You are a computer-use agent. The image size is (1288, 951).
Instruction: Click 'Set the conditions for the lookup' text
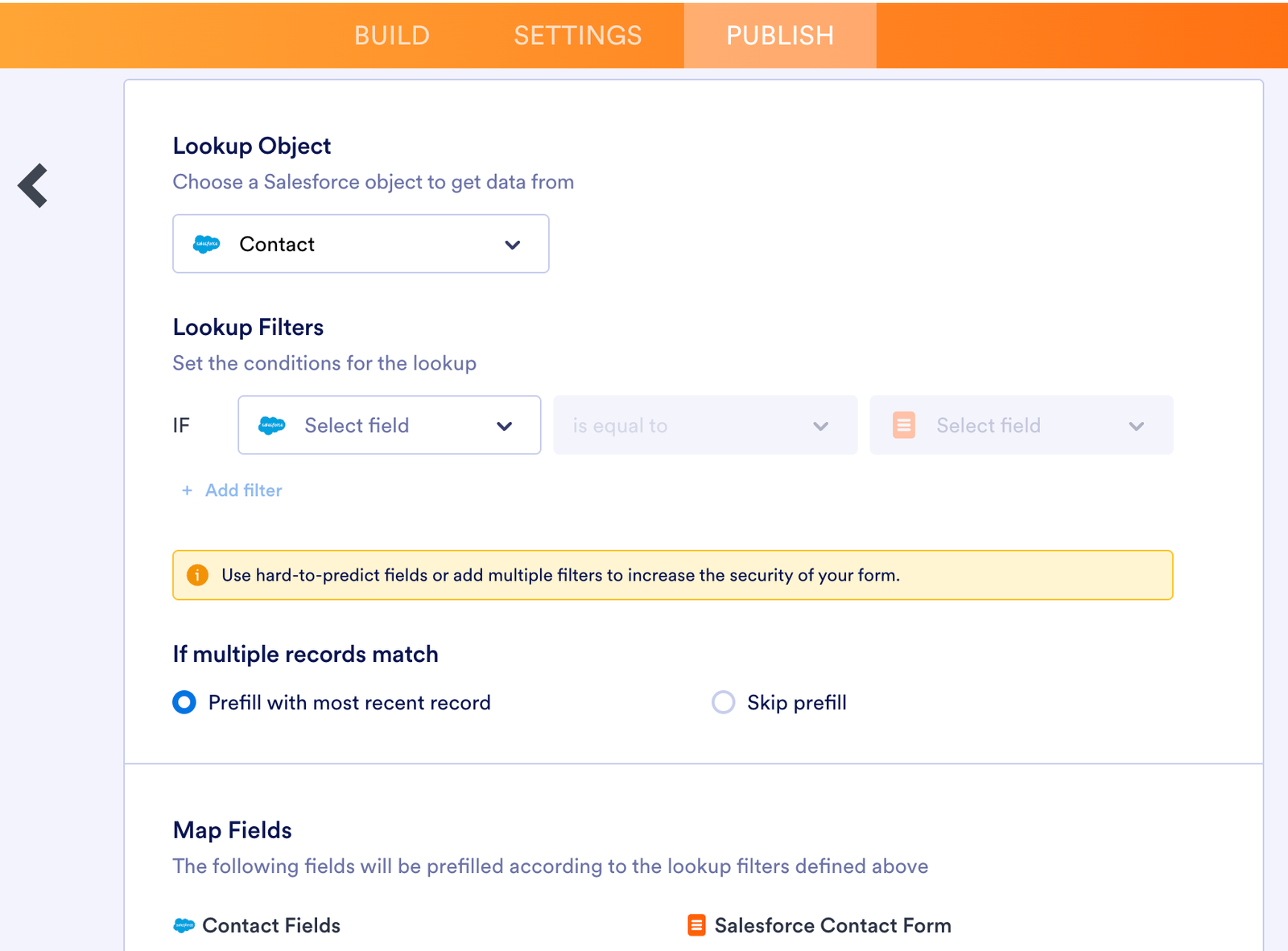tap(324, 363)
